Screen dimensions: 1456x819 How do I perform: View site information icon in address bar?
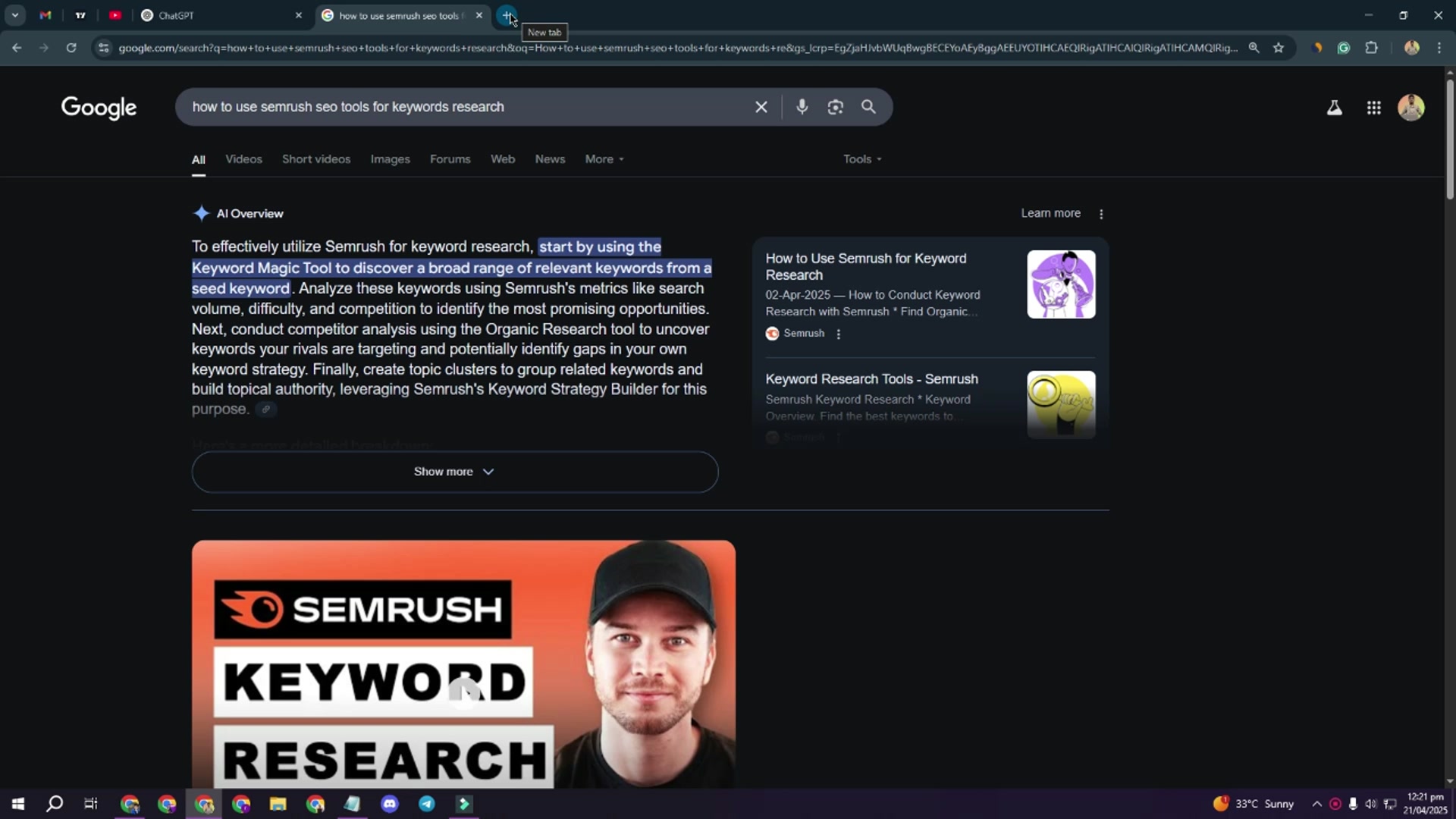tap(104, 48)
